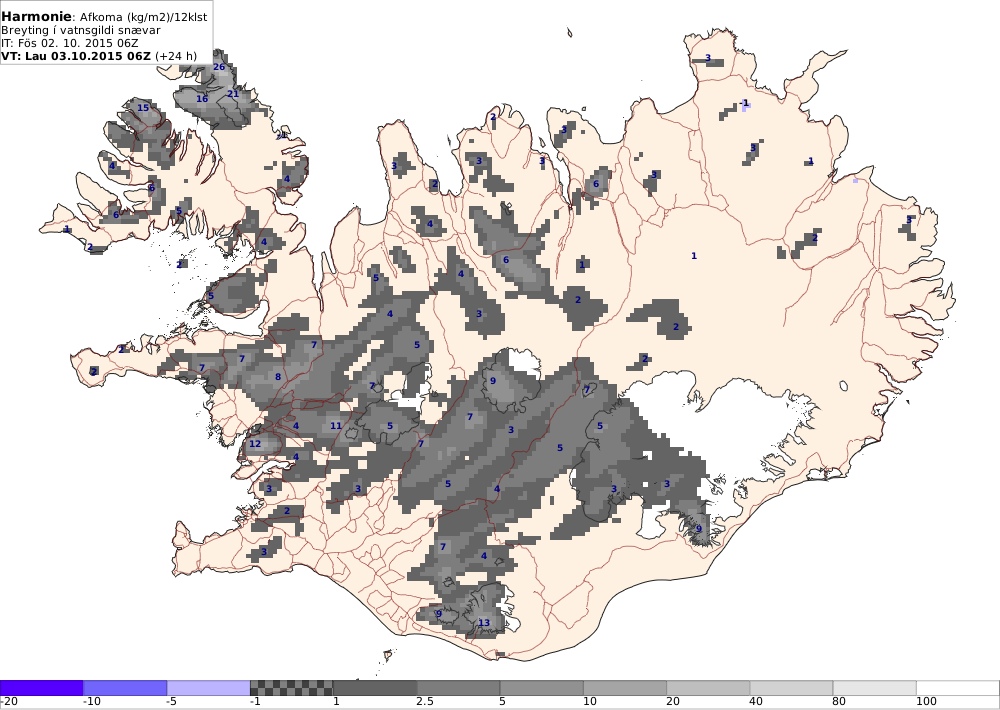This screenshot has height=710, width=1000.
Task: Click the map value 26 in the Westfjords
Action: click(x=219, y=67)
